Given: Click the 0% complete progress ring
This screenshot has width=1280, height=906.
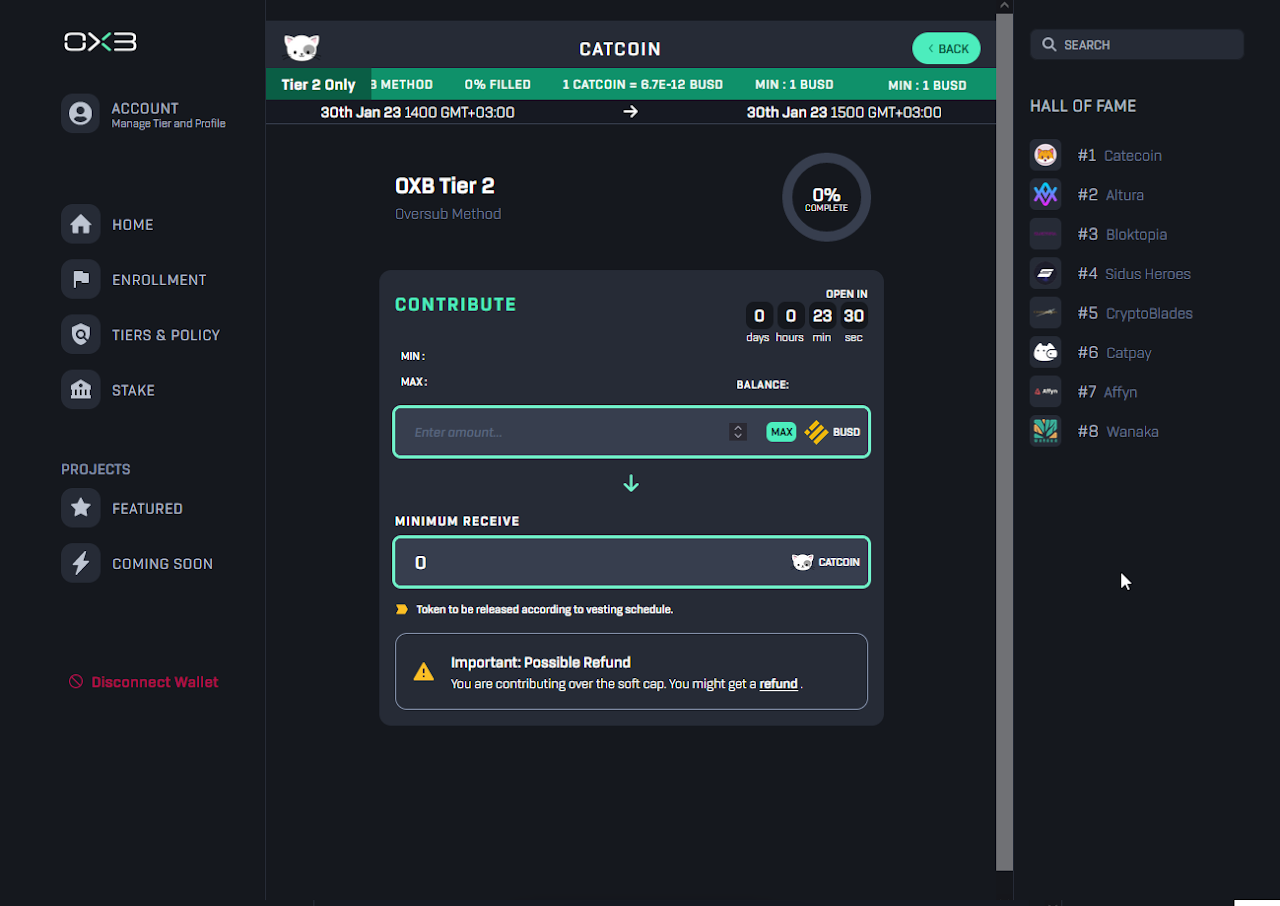Looking at the screenshot, I should coord(826,197).
